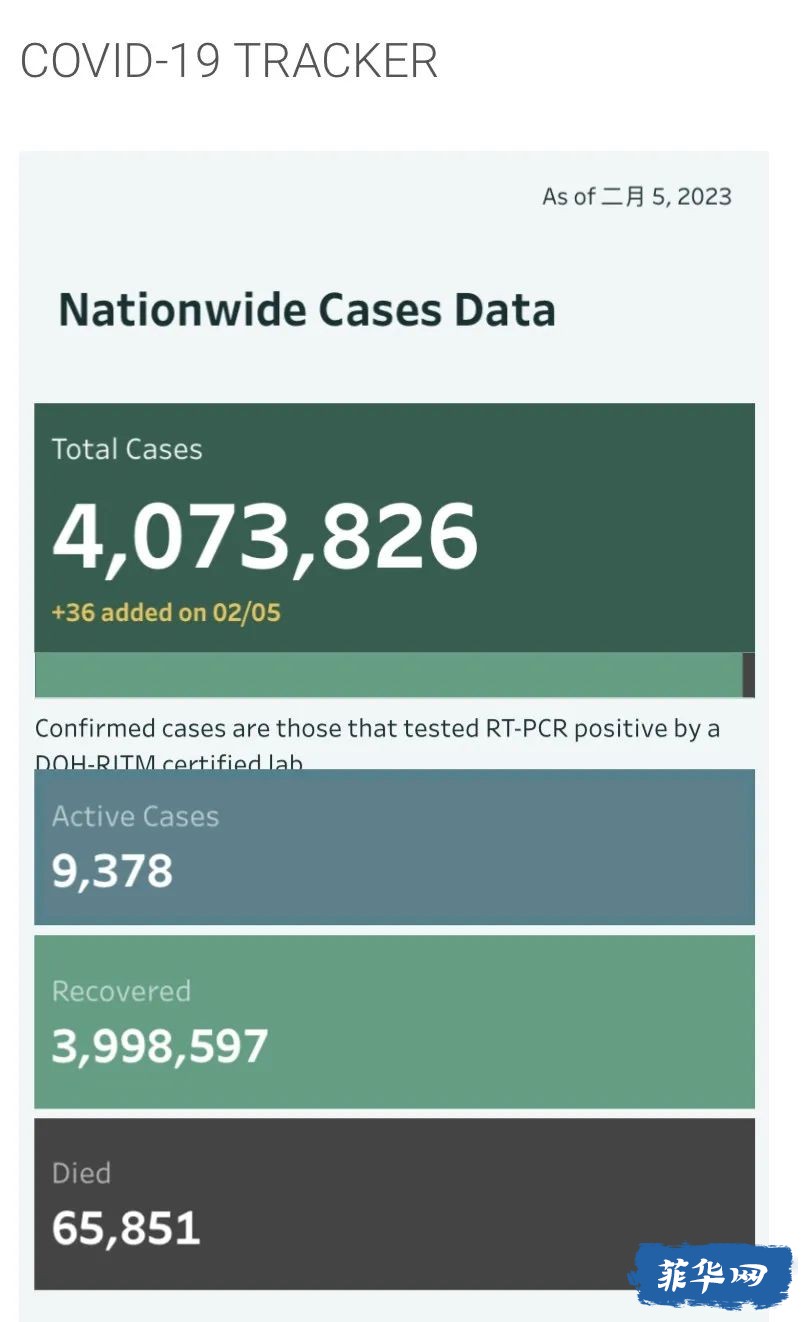The width and height of the screenshot is (803, 1322).
Task: Select the Active Cases blue card
Action: pyautogui.click(x=394, y=847)
